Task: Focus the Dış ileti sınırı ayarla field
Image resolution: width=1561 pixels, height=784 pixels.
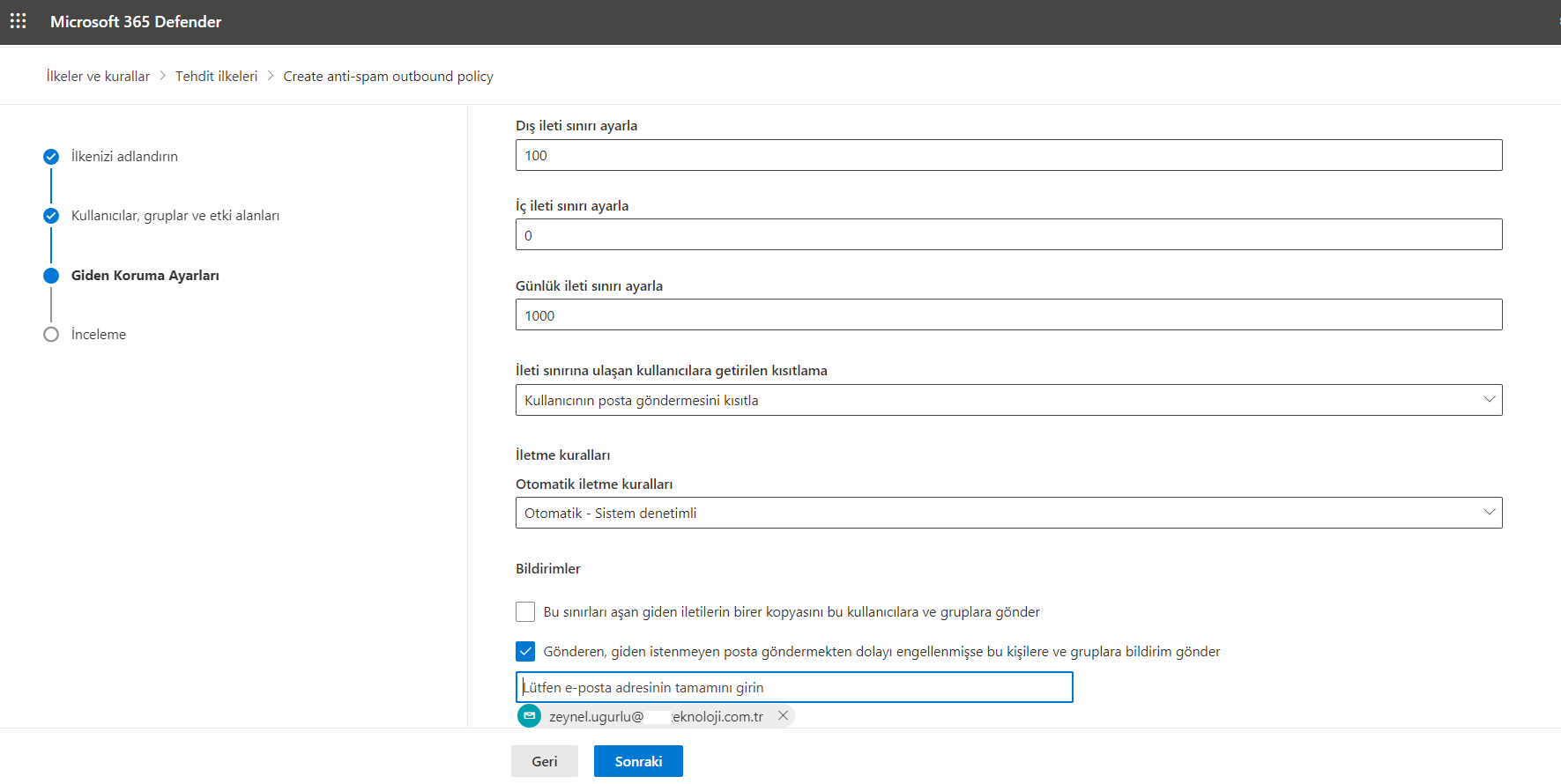Action: (1008, 155)
